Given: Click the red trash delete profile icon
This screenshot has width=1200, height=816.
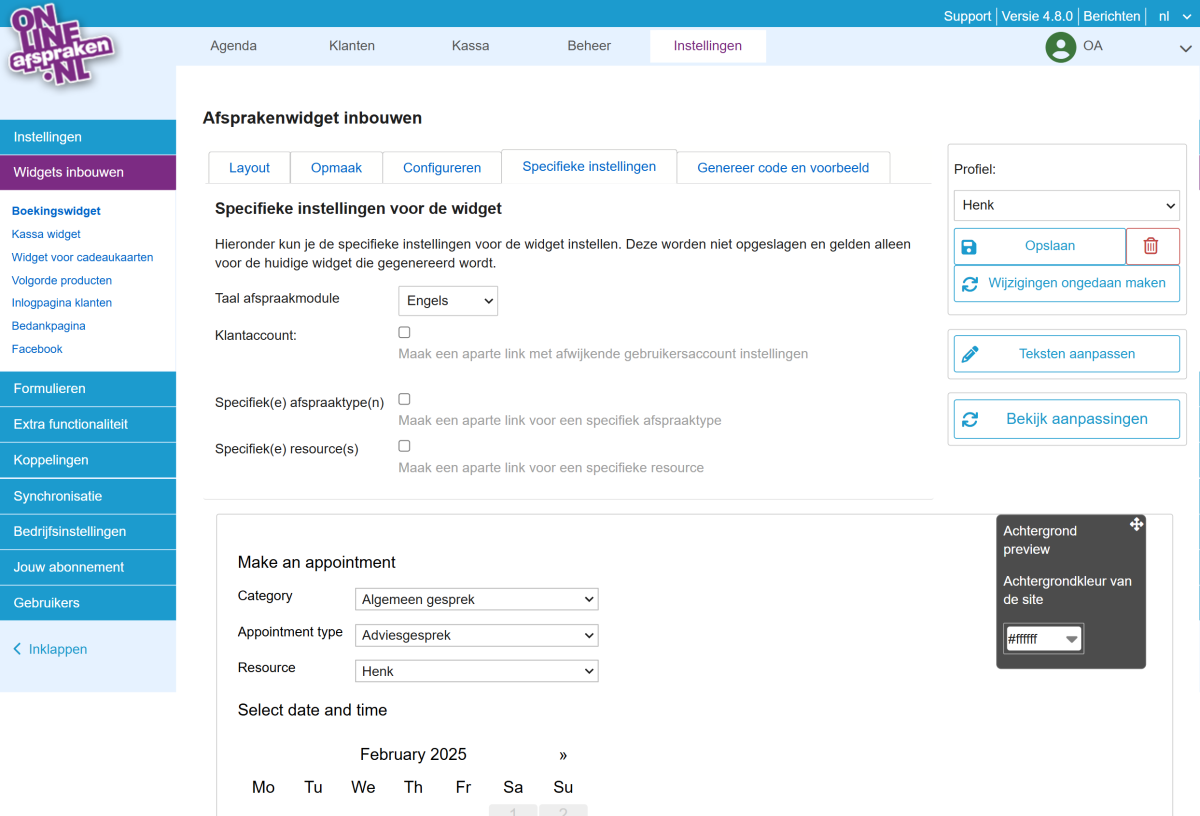Looking at the screenshot, I should 1151,246.
